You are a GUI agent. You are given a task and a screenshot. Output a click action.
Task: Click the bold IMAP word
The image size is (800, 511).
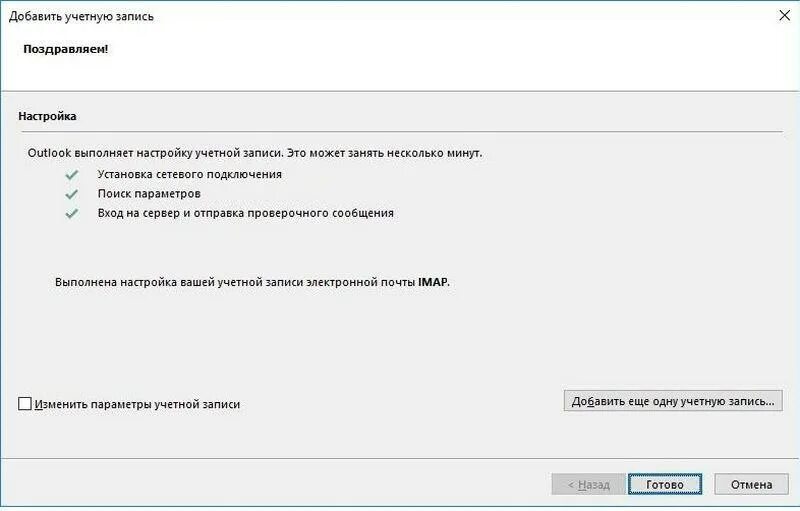[433, 282]
